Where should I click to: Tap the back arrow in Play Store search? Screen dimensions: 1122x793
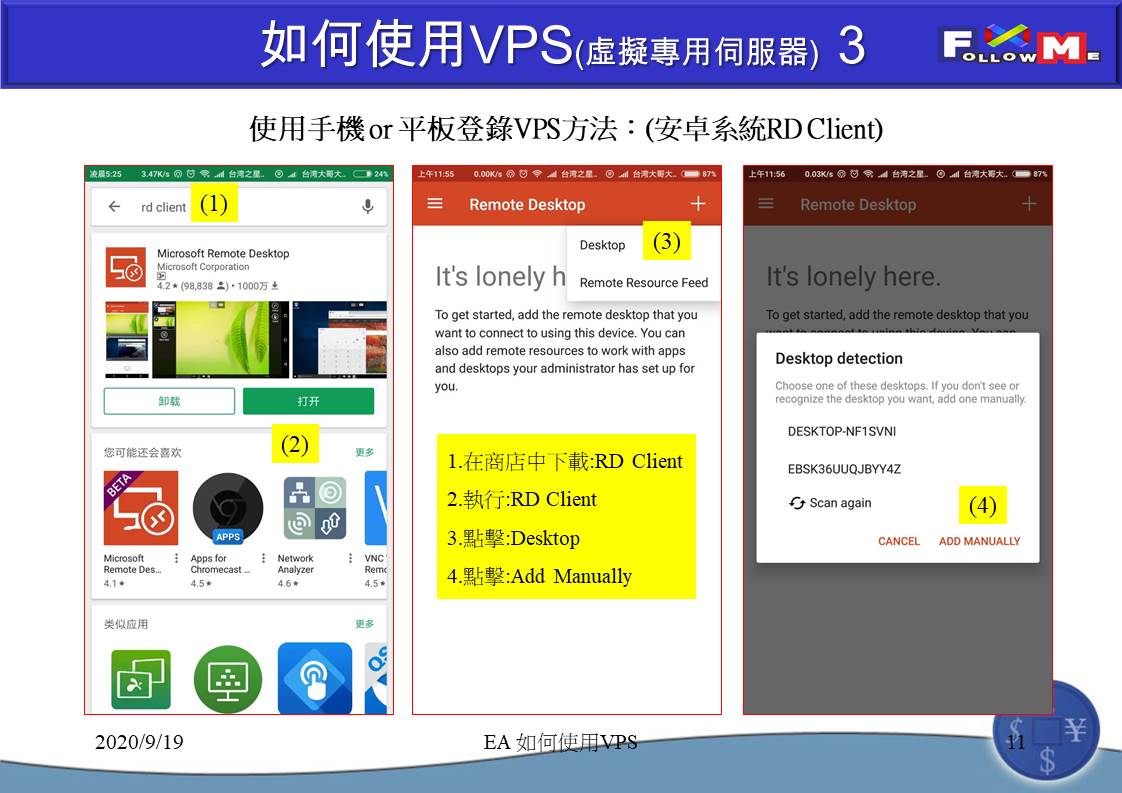[x=115, y=207]
